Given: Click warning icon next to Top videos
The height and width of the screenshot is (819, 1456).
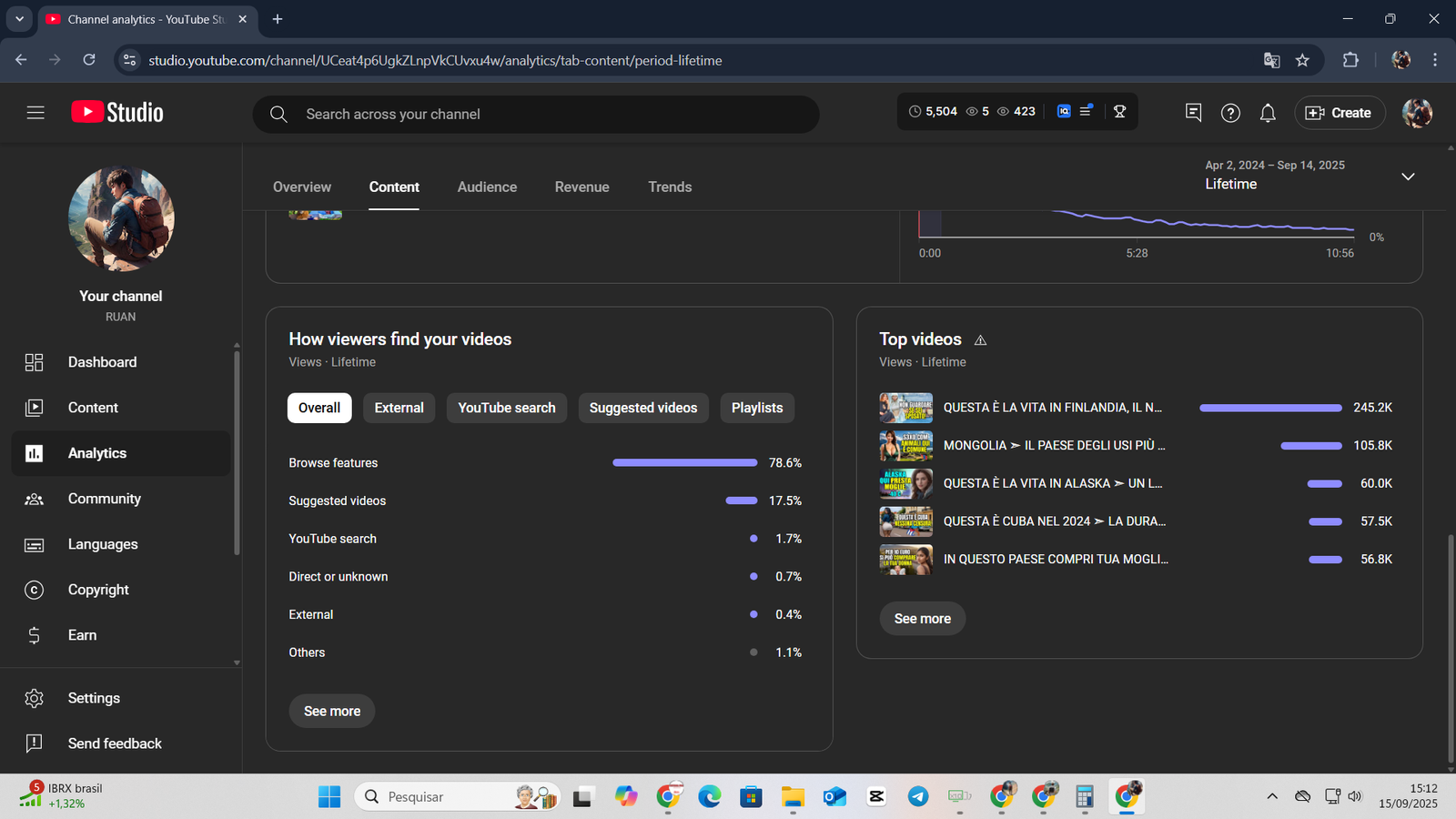Looking at the screenshot, I should (x=980, y=340).
